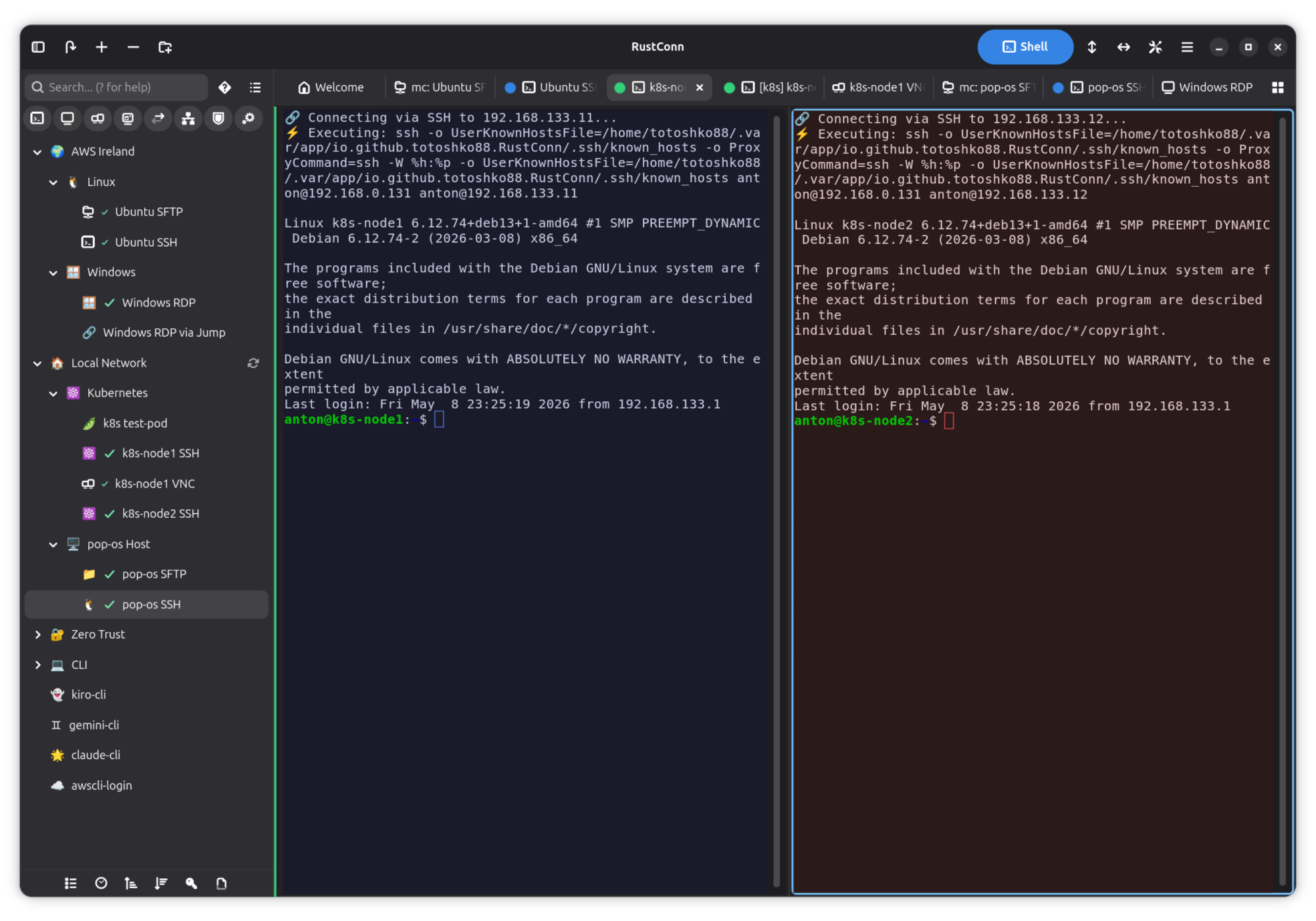Switch to the Windows RDP tab

[1207, 87]
